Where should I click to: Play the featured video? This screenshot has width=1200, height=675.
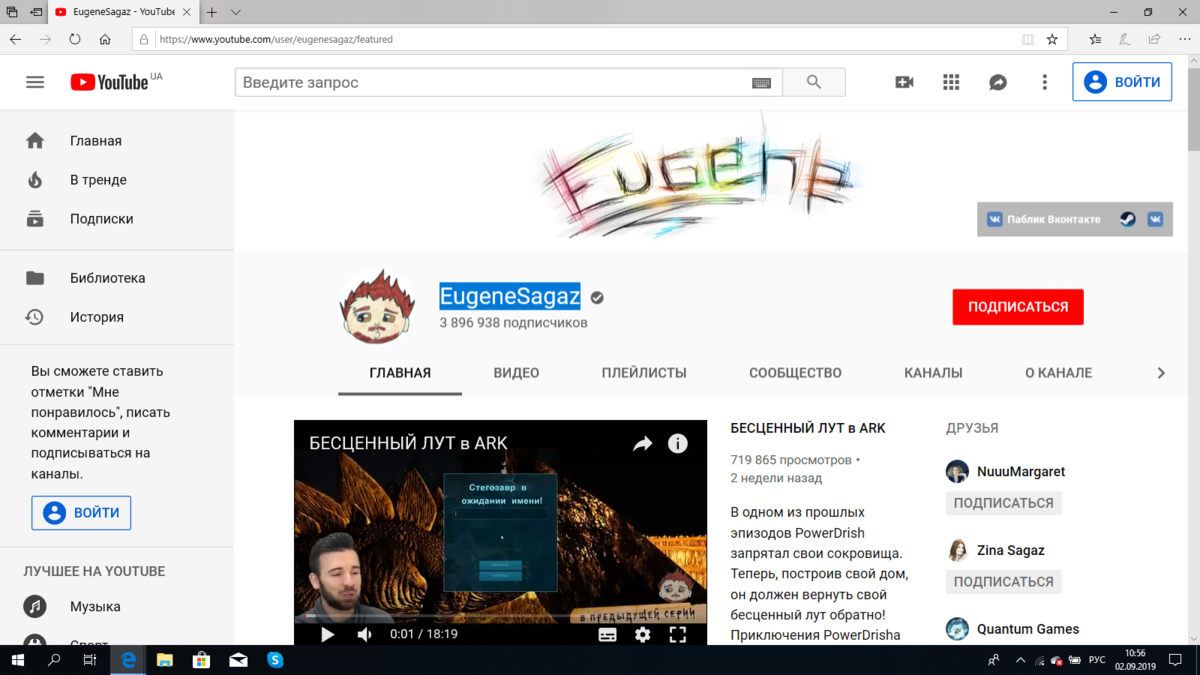coord(327,634)
